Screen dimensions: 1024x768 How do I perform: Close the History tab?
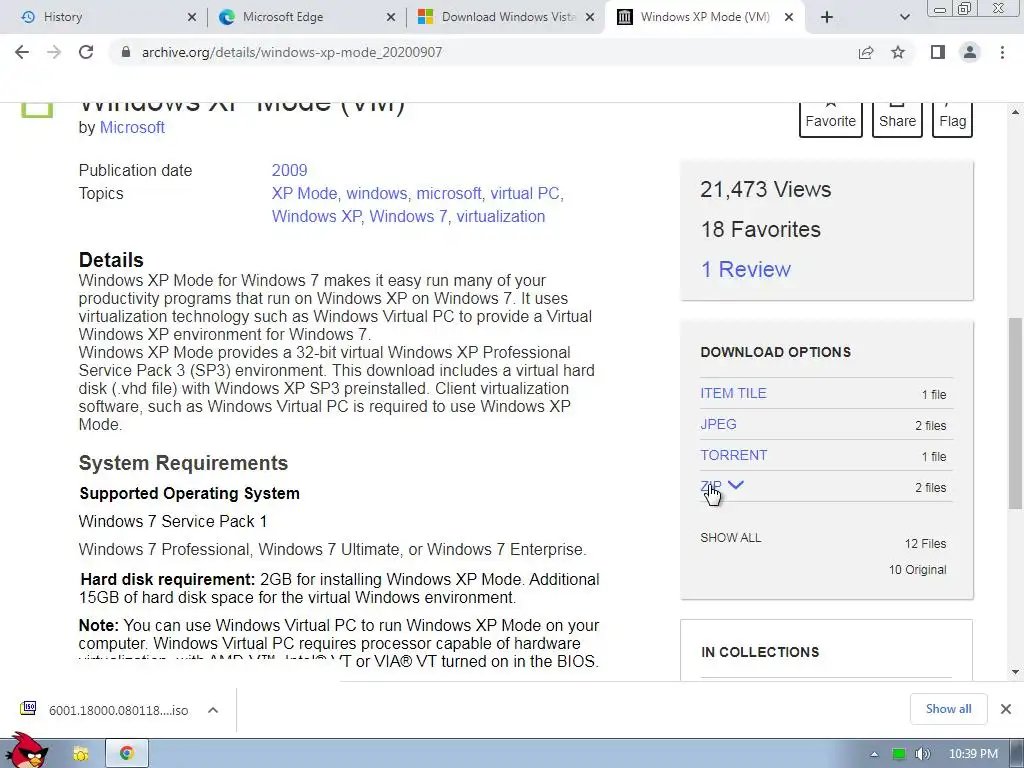pyautogui.click(x=192, y=18)
